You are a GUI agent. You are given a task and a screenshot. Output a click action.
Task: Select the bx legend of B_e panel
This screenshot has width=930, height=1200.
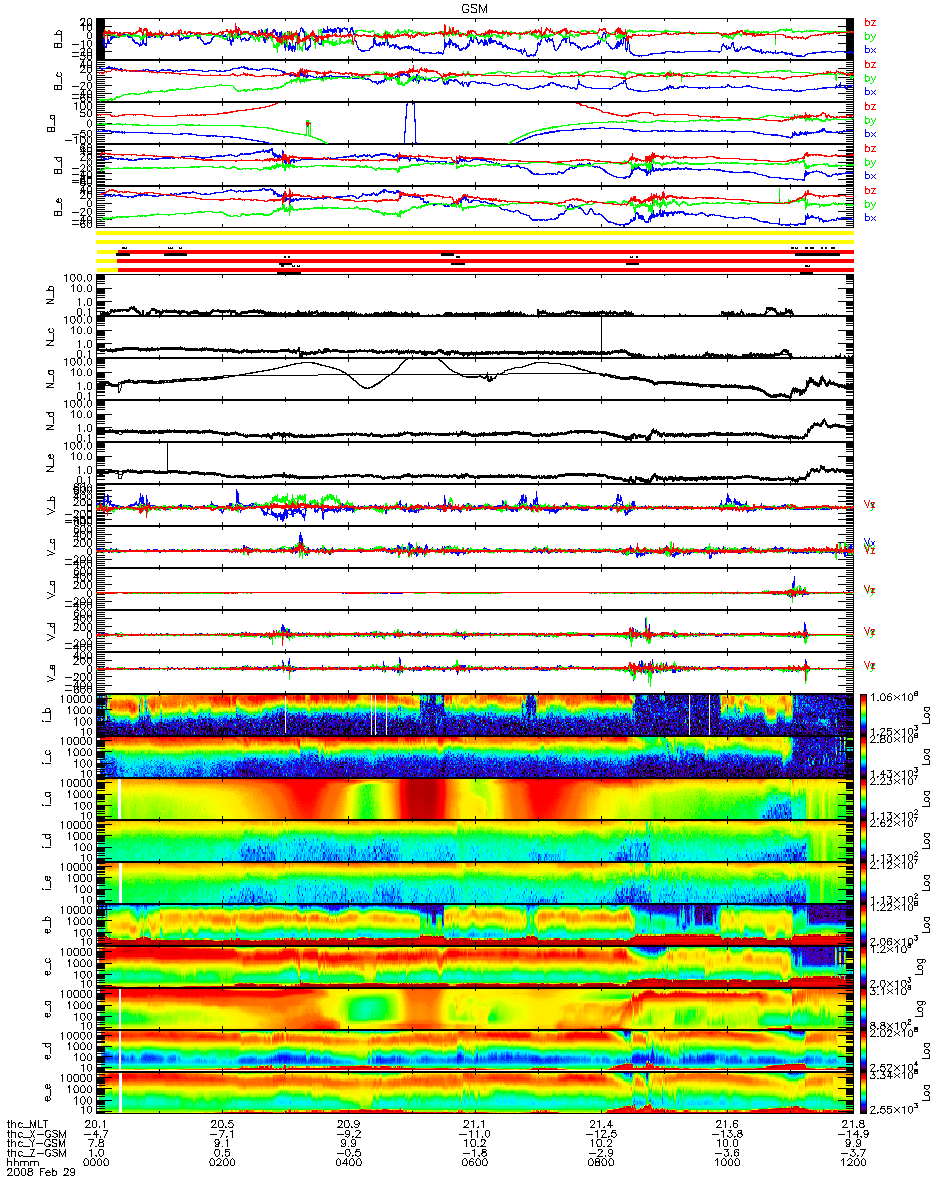870,218
